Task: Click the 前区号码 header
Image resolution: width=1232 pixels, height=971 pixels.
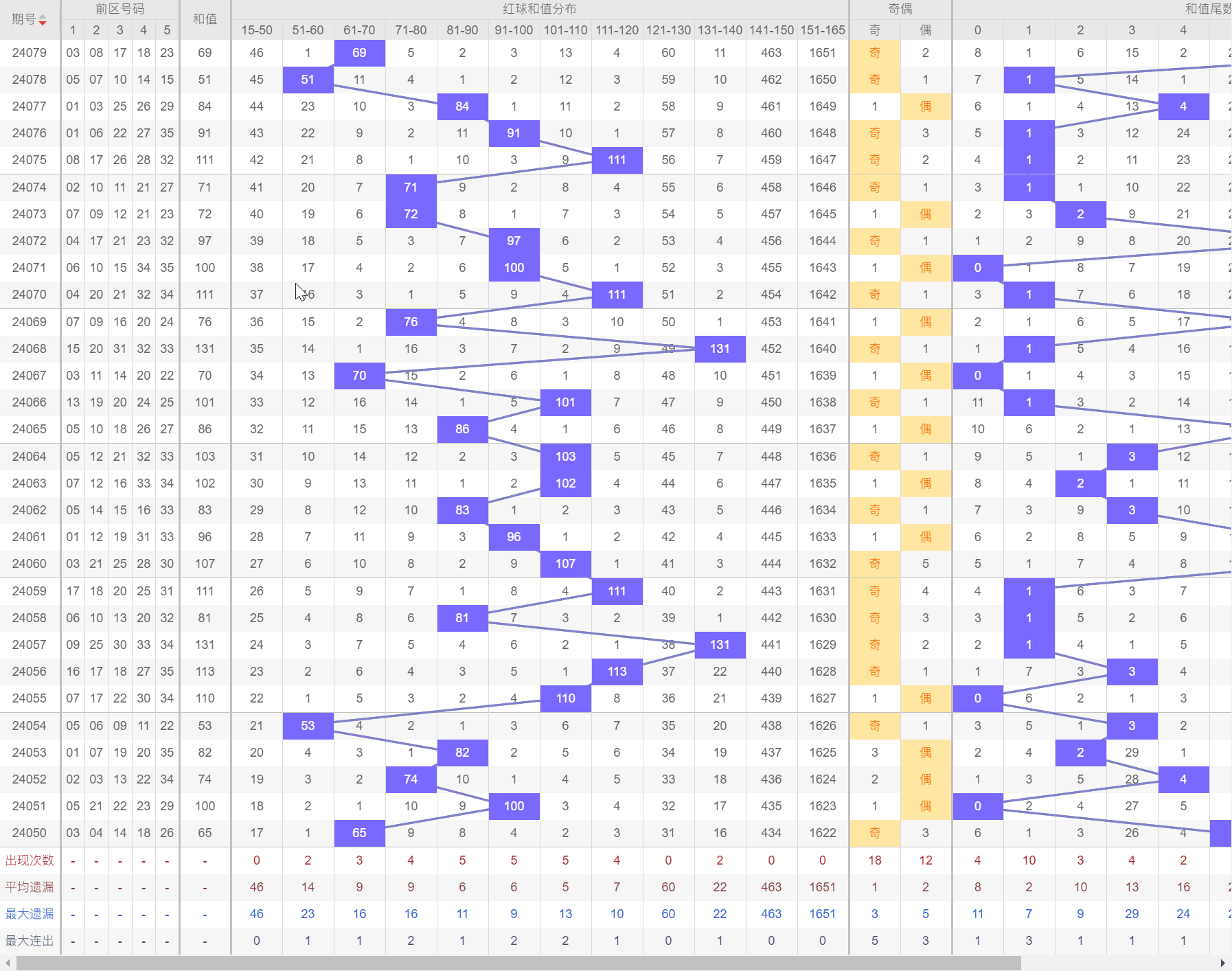Action: pos(120,9)
